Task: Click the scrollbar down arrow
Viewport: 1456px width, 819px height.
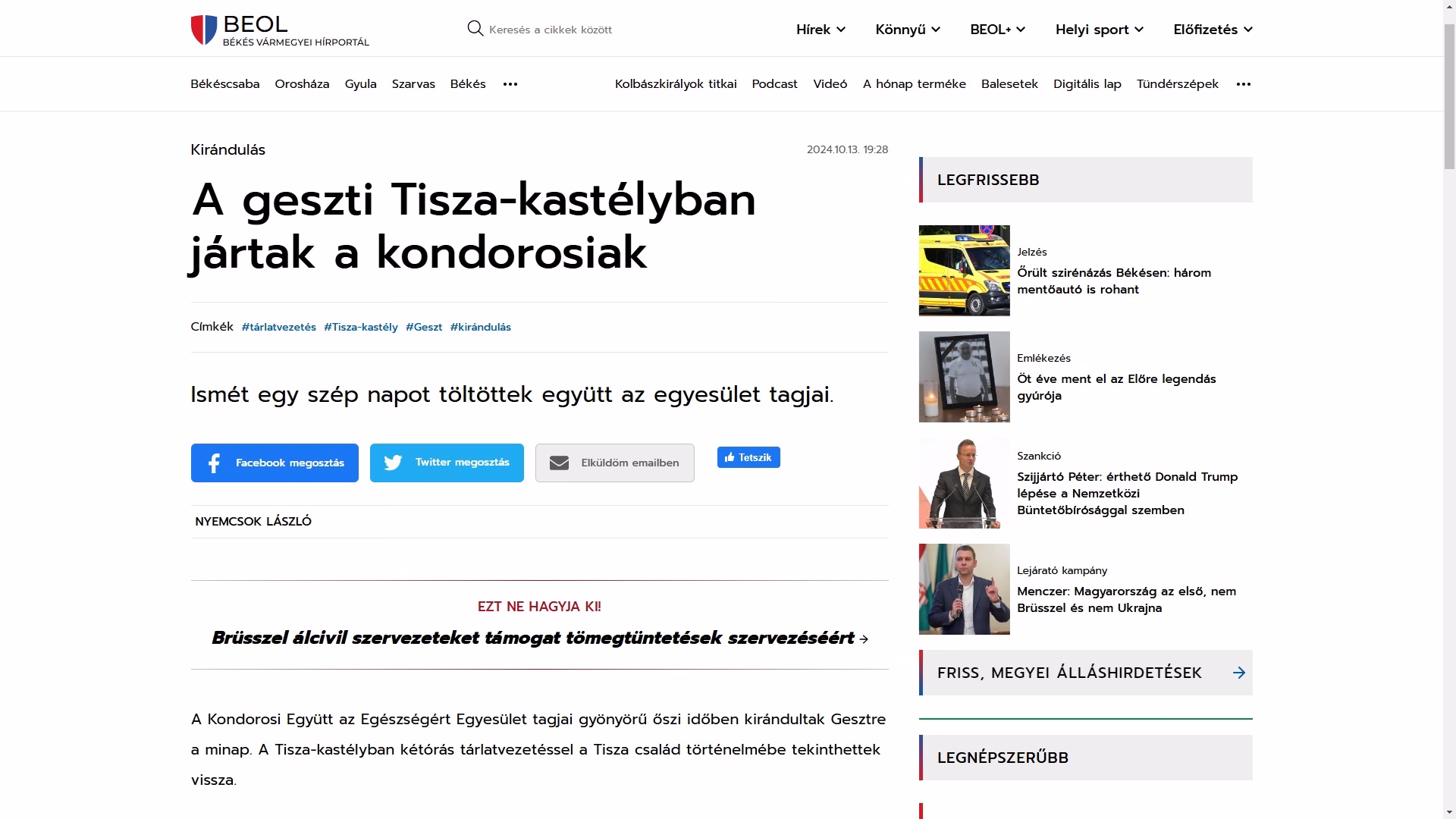Action: tap(1449, 812)
